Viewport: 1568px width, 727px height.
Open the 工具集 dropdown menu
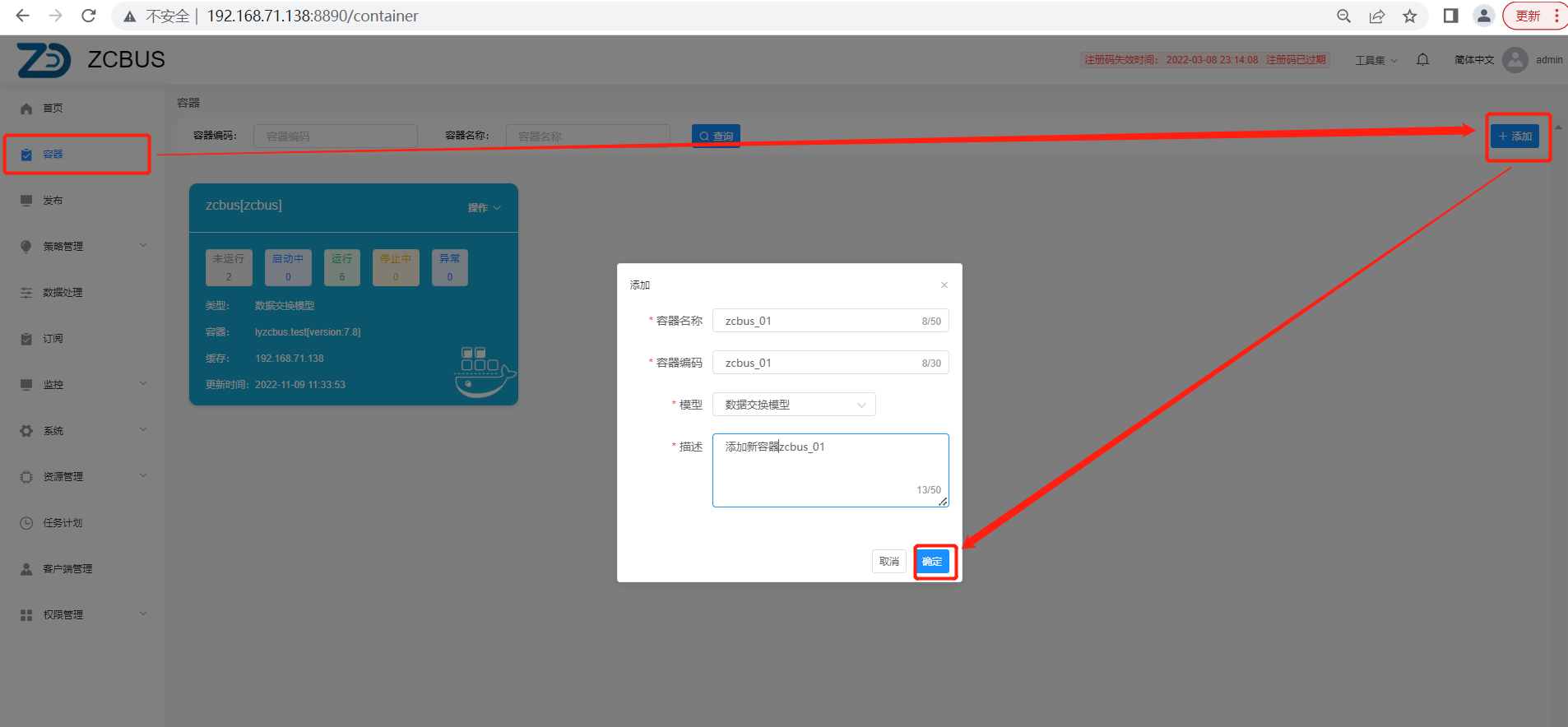tap(1375, 60)
